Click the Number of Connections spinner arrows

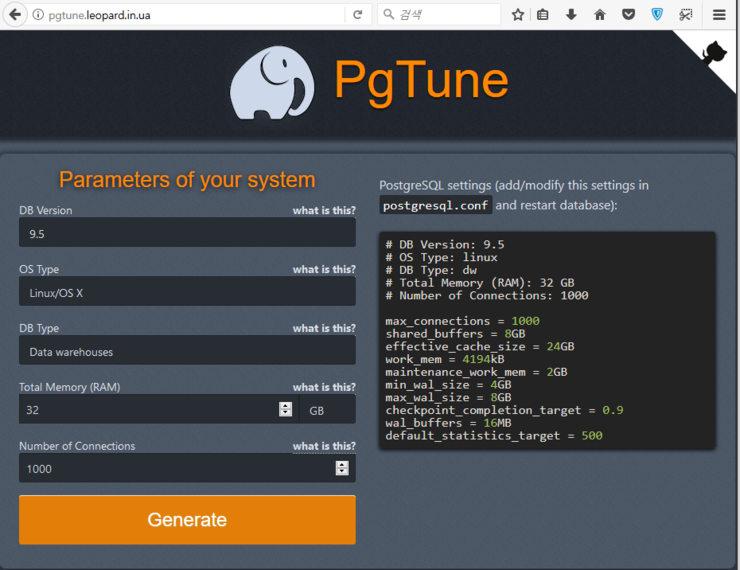click(x=342, y=468)
